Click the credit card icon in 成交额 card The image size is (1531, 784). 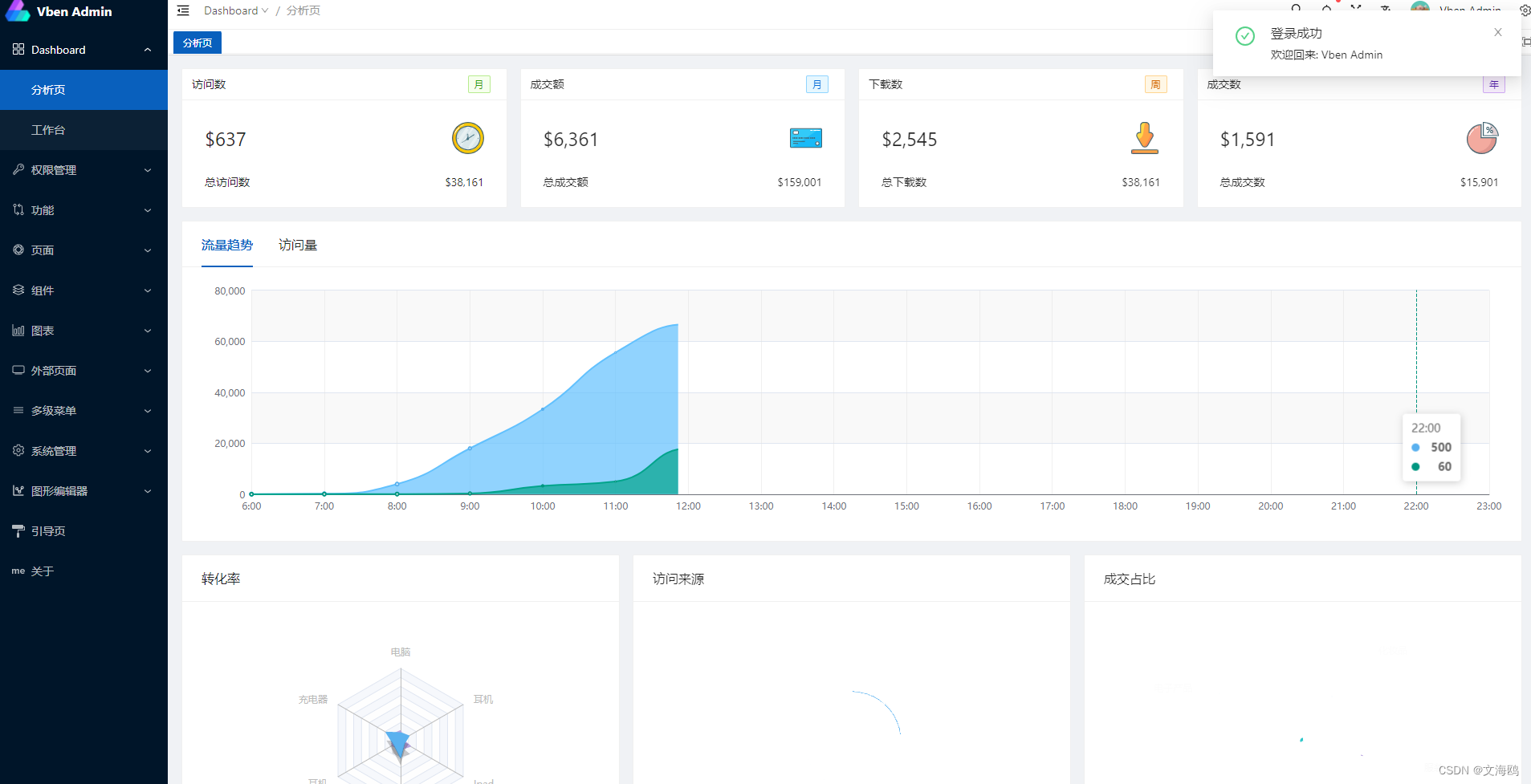pos(806,138)
